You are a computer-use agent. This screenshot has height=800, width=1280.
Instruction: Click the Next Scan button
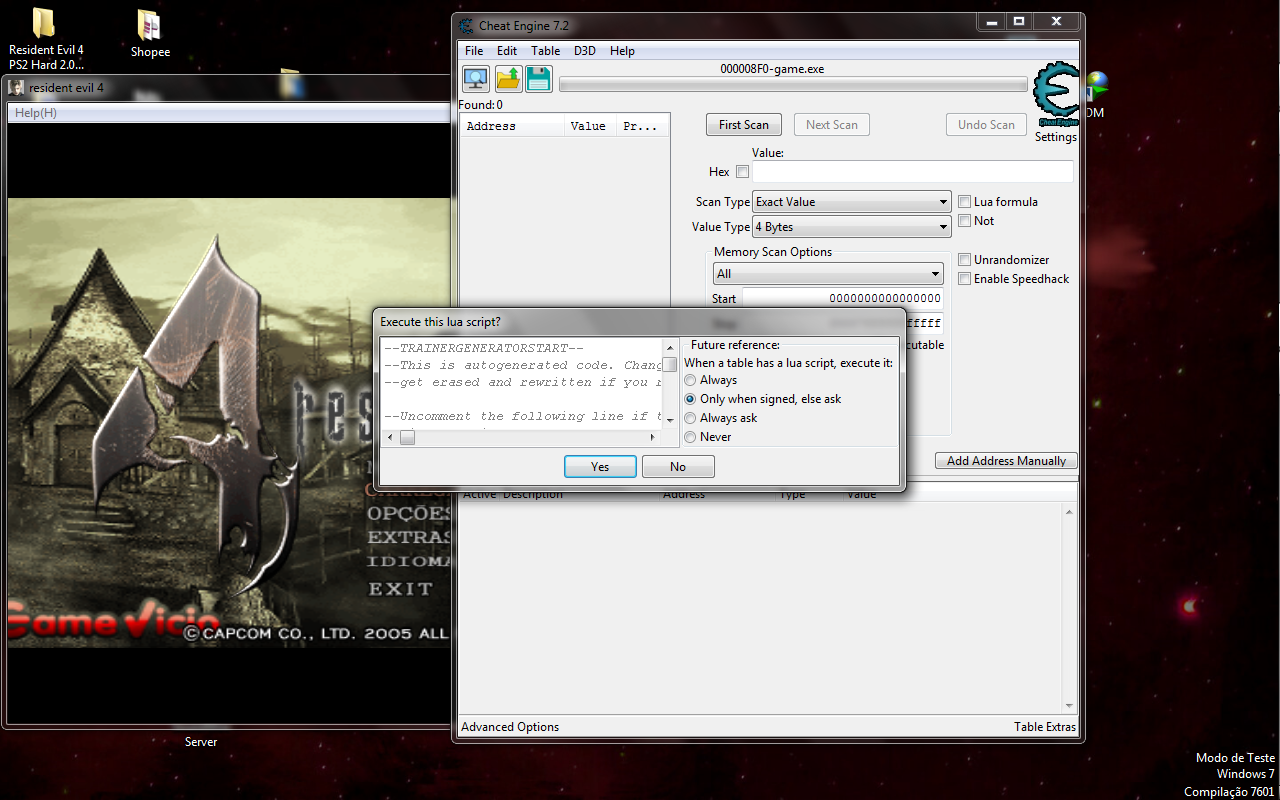click(x=832, y=125)
